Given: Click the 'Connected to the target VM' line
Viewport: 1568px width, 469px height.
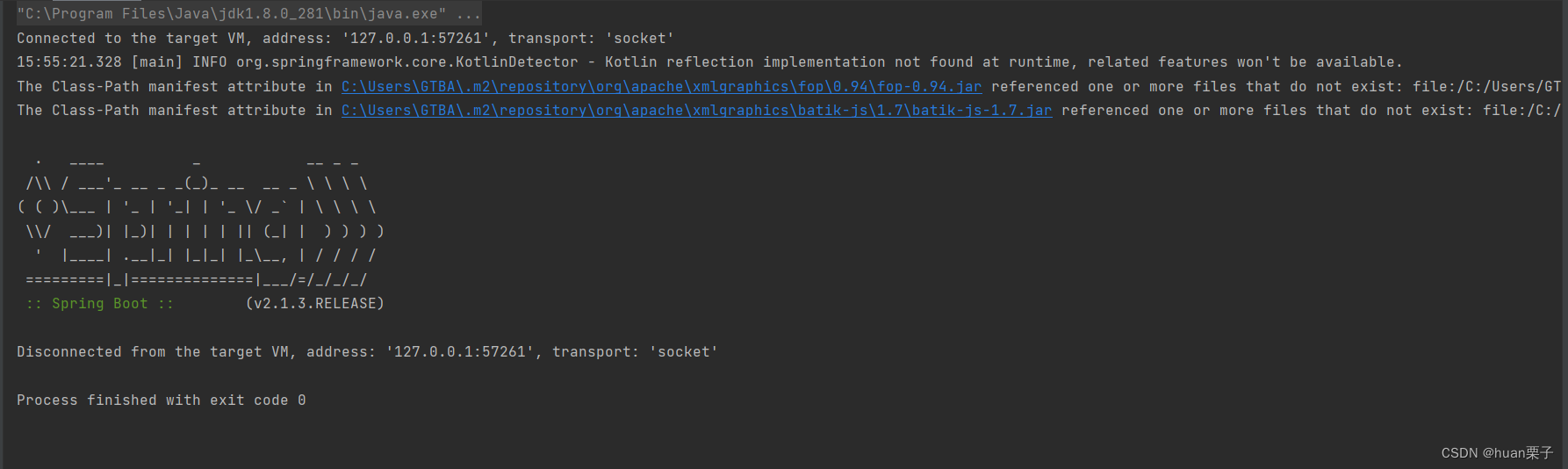Looking at the screenshot, I should tap(345, 38).
